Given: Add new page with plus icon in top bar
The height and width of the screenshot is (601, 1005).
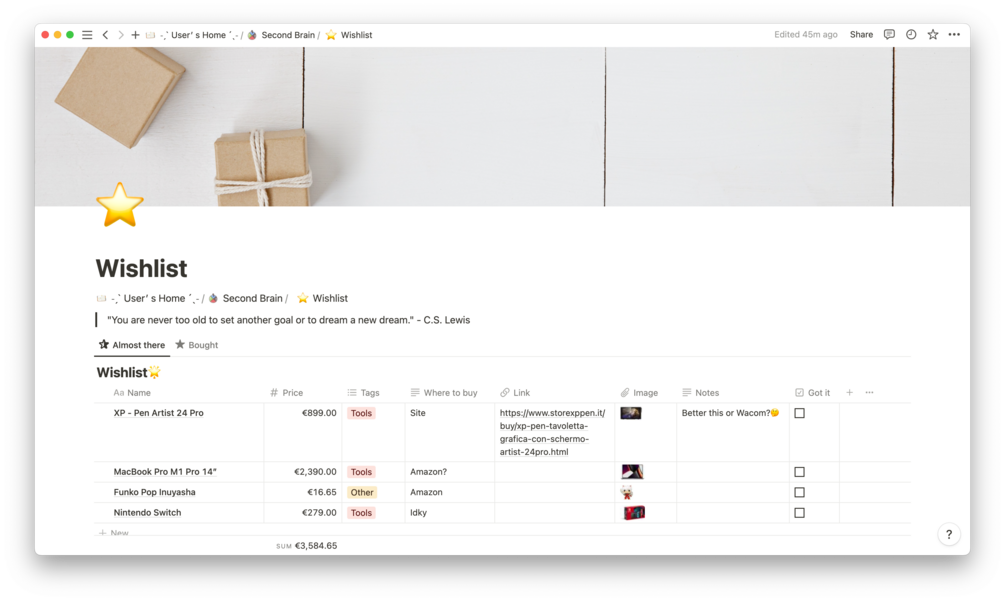Looking at the screenshot, I should [x=135, y=35].
